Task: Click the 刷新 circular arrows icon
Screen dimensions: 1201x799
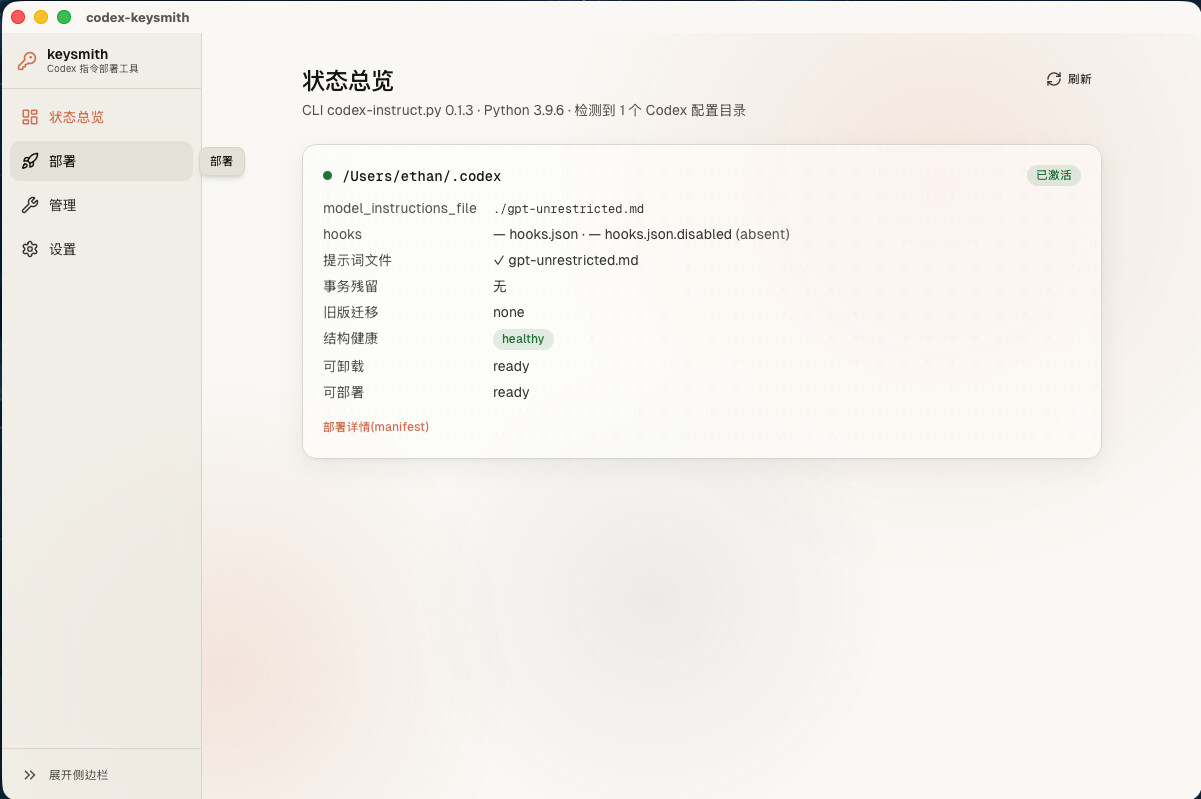Action: 1053,79
